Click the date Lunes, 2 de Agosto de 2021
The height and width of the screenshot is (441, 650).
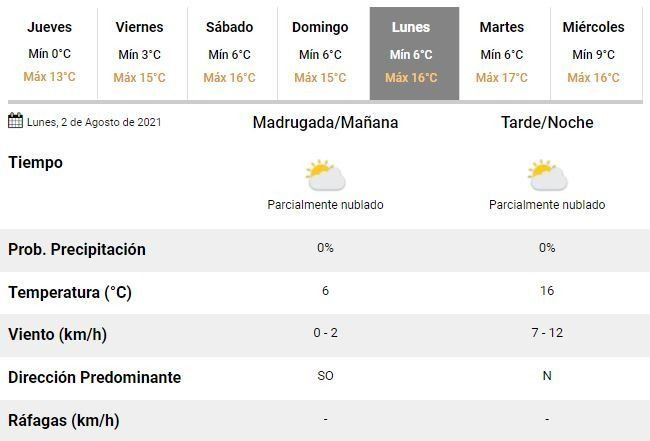coord(94,123)
